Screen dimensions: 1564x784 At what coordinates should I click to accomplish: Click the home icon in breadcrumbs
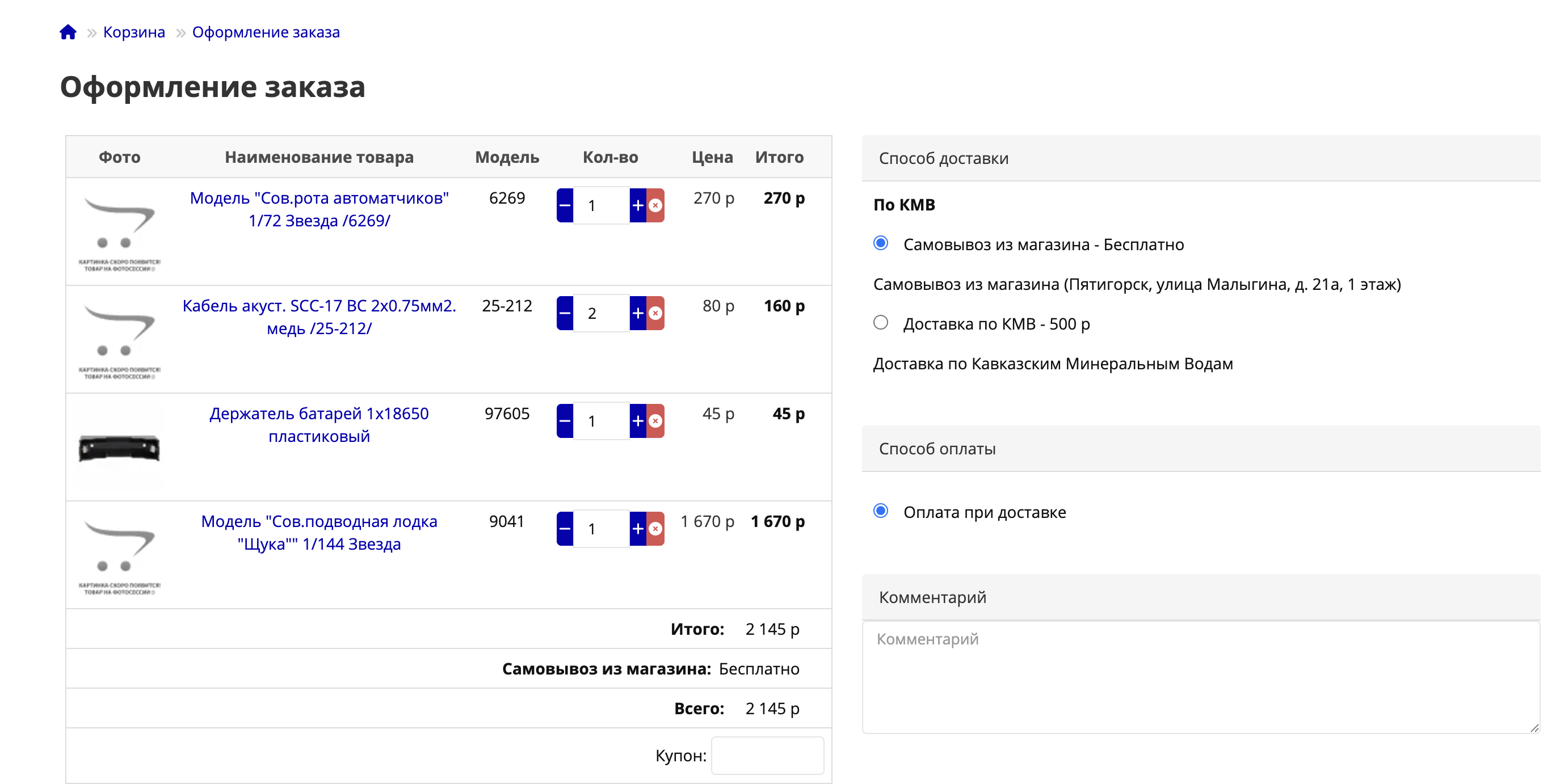click(x=68, y=32)
